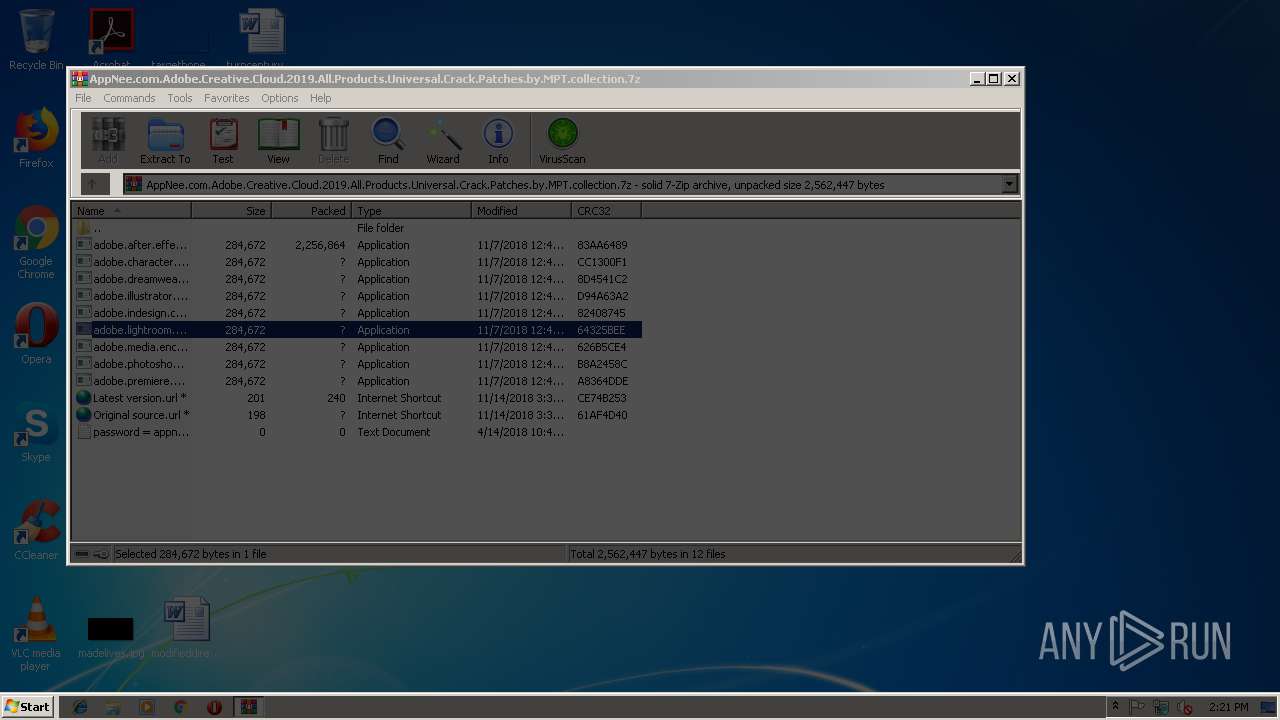Open the Google Chrome desktop shortcut
This screenshot has height=720, width=1280.
point(36,243)
